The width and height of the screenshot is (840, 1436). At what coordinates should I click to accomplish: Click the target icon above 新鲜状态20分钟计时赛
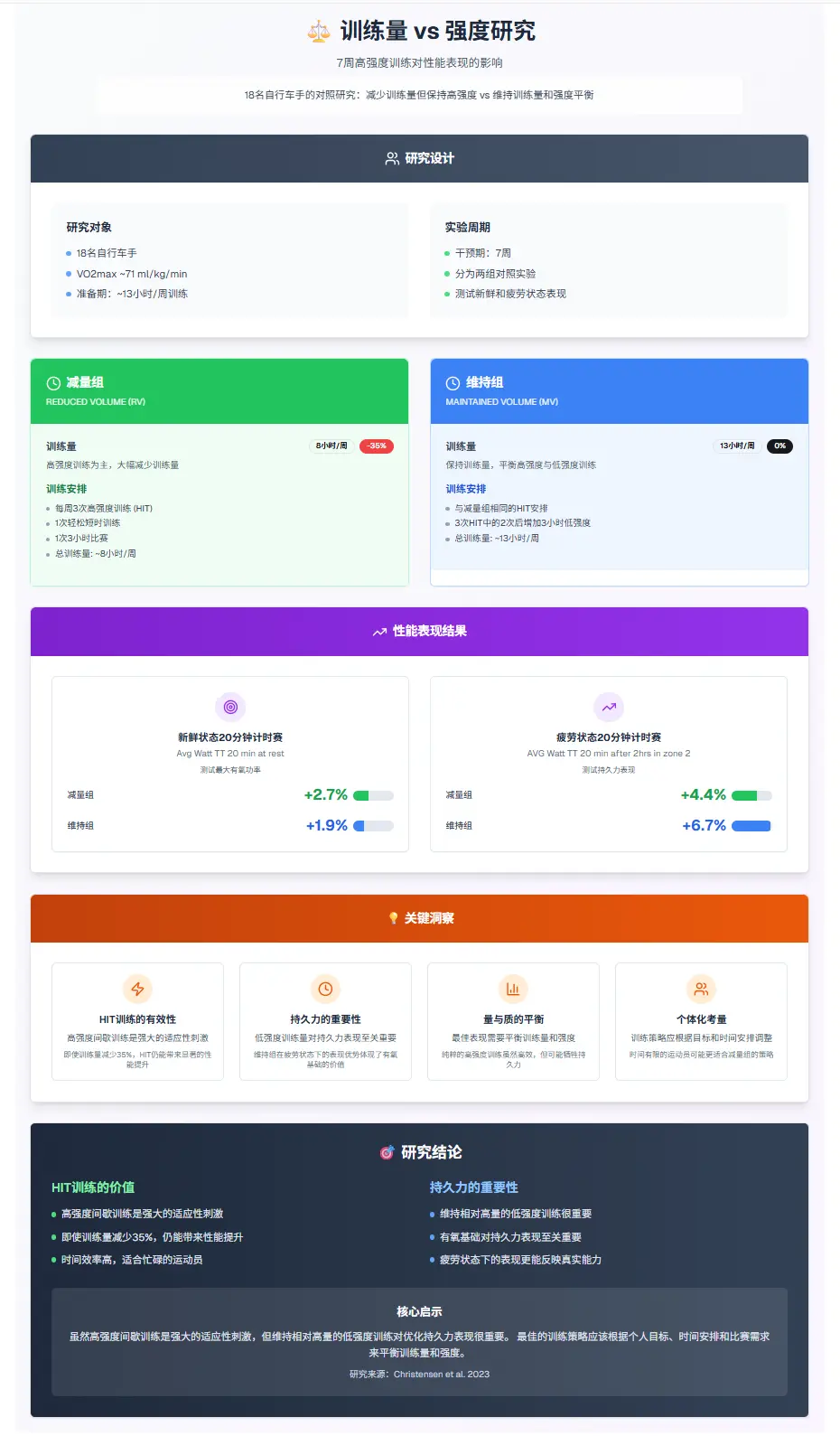point(230,707)
